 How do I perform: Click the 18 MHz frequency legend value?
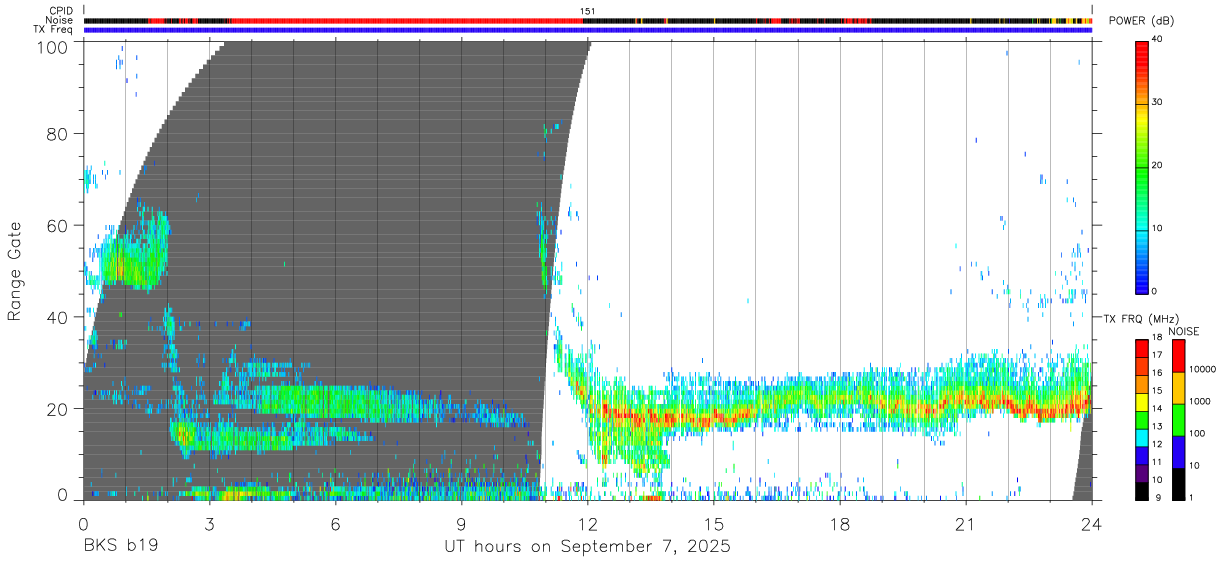(1157, 340)
